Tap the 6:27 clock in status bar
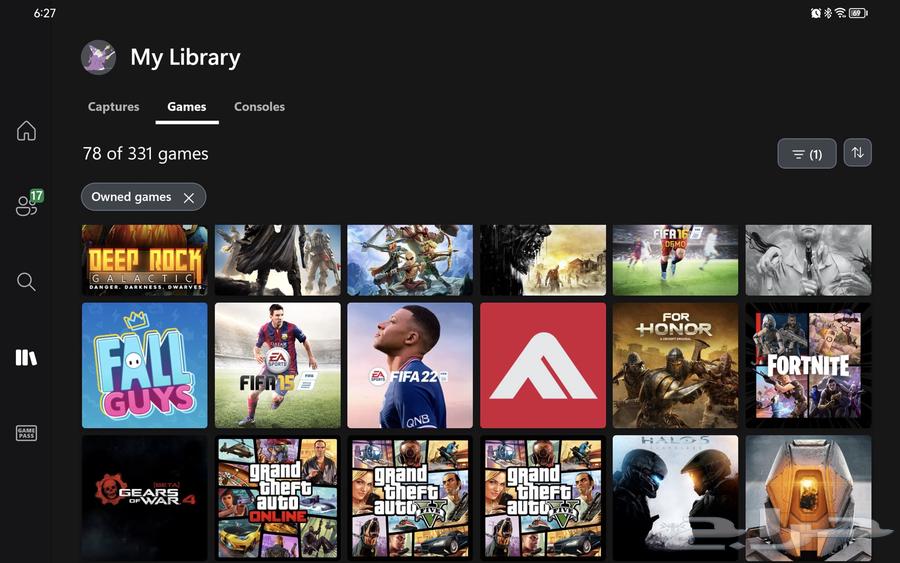This screenshot has height=563, width=900. click(45, 13)
